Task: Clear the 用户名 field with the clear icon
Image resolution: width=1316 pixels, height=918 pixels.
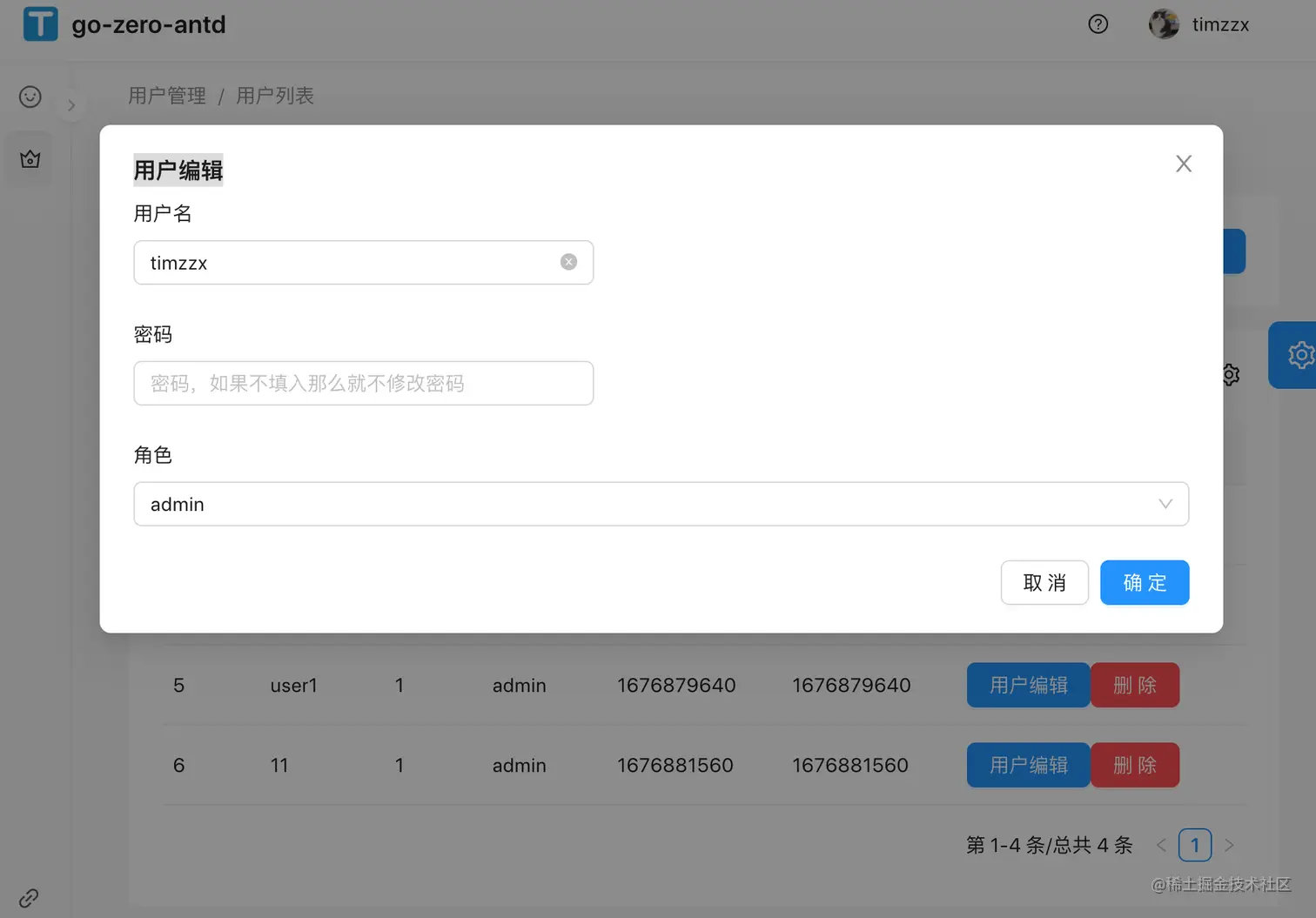Action: 568,262
